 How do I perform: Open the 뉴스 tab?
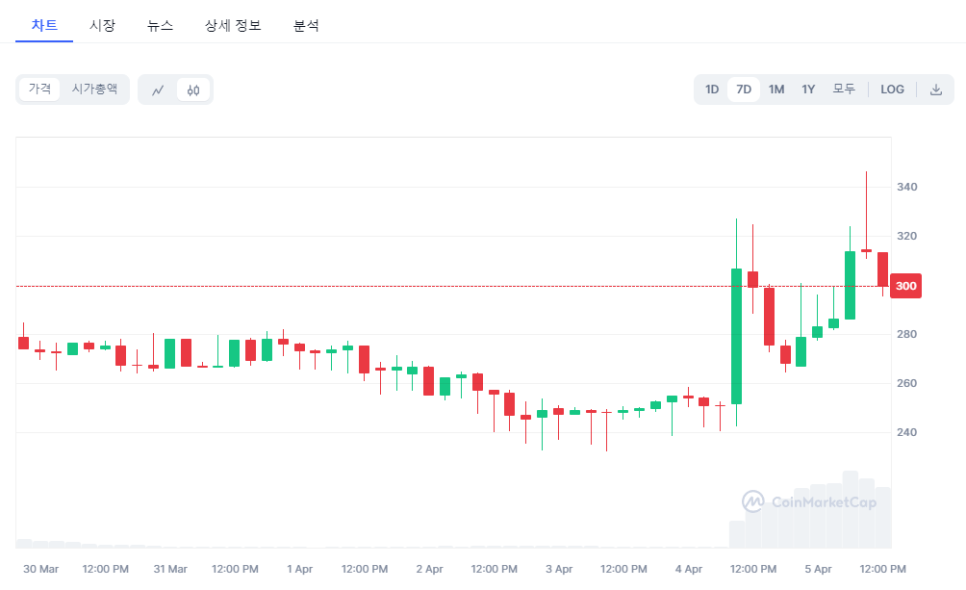160,25
